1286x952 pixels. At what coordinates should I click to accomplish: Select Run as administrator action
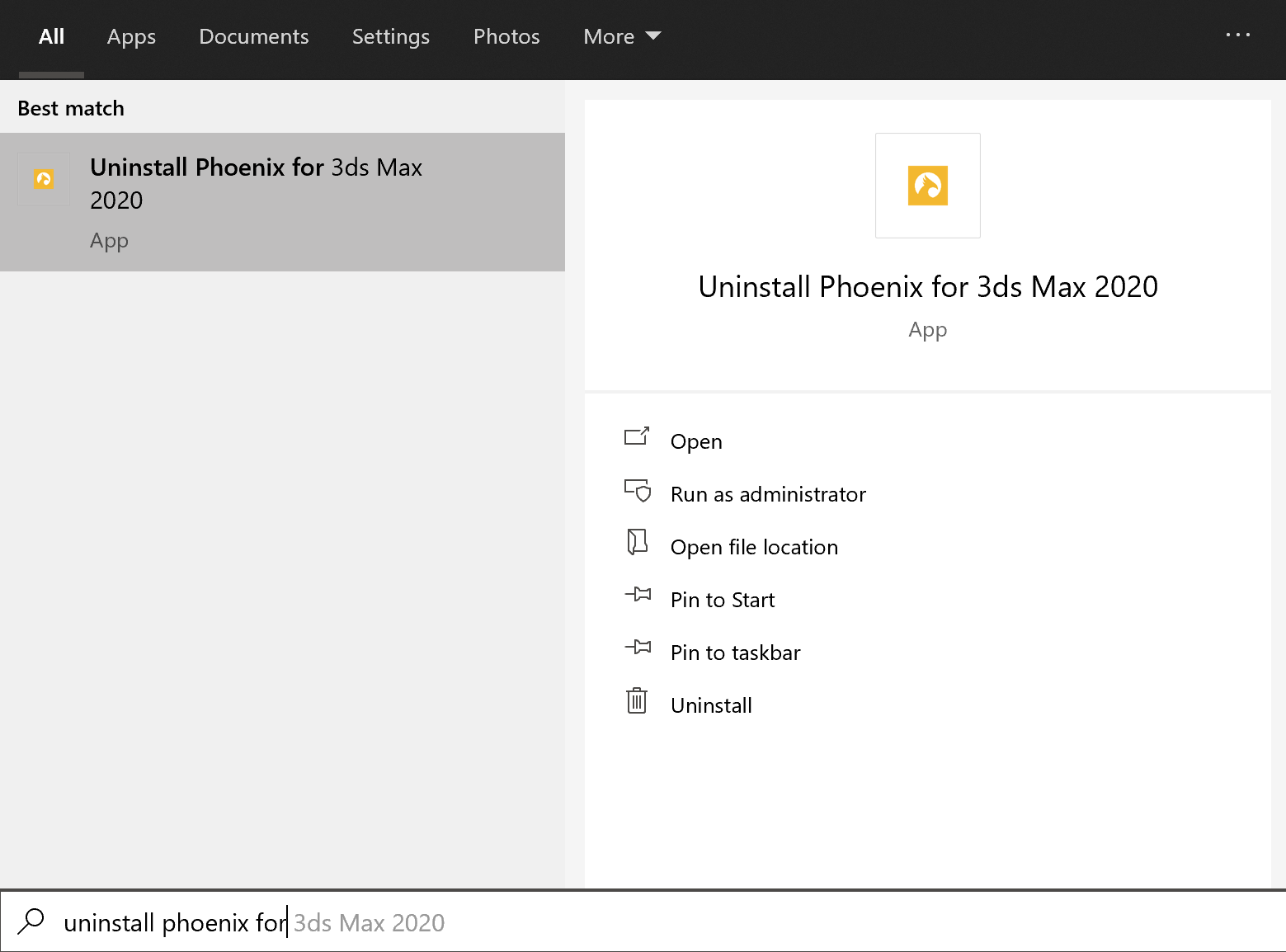click(x=767, y=494)
